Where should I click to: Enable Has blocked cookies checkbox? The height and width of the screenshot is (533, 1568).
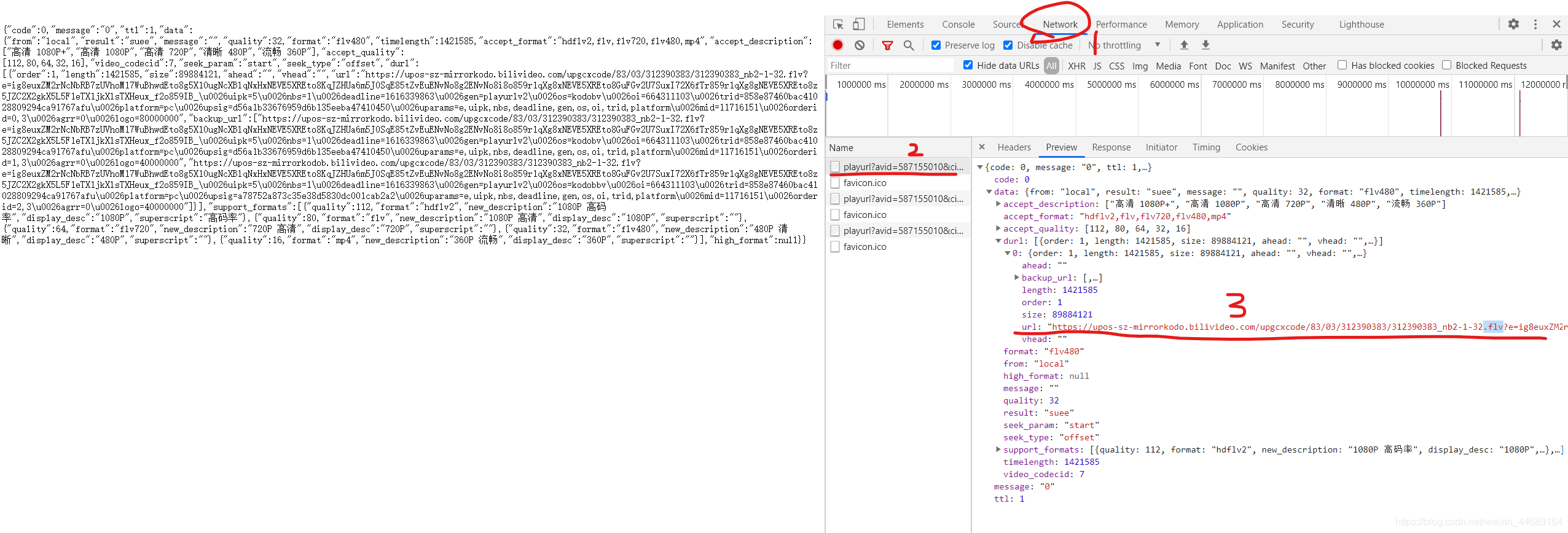[1342, 65]
